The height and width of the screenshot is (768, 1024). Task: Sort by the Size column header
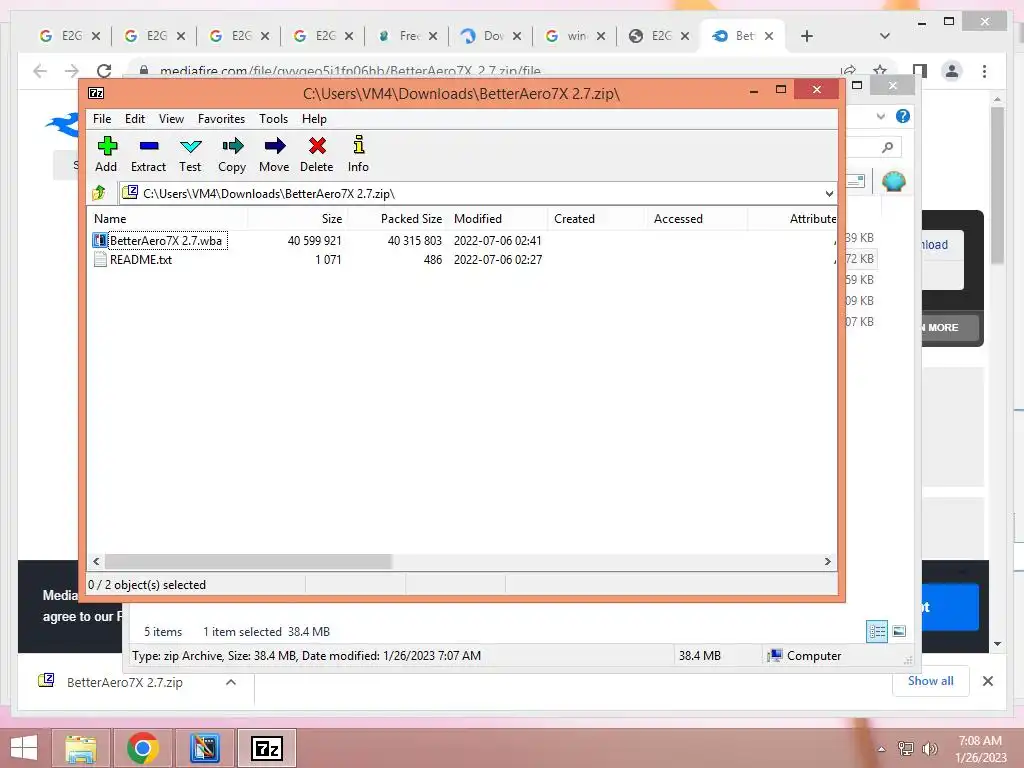pos(298,219)
